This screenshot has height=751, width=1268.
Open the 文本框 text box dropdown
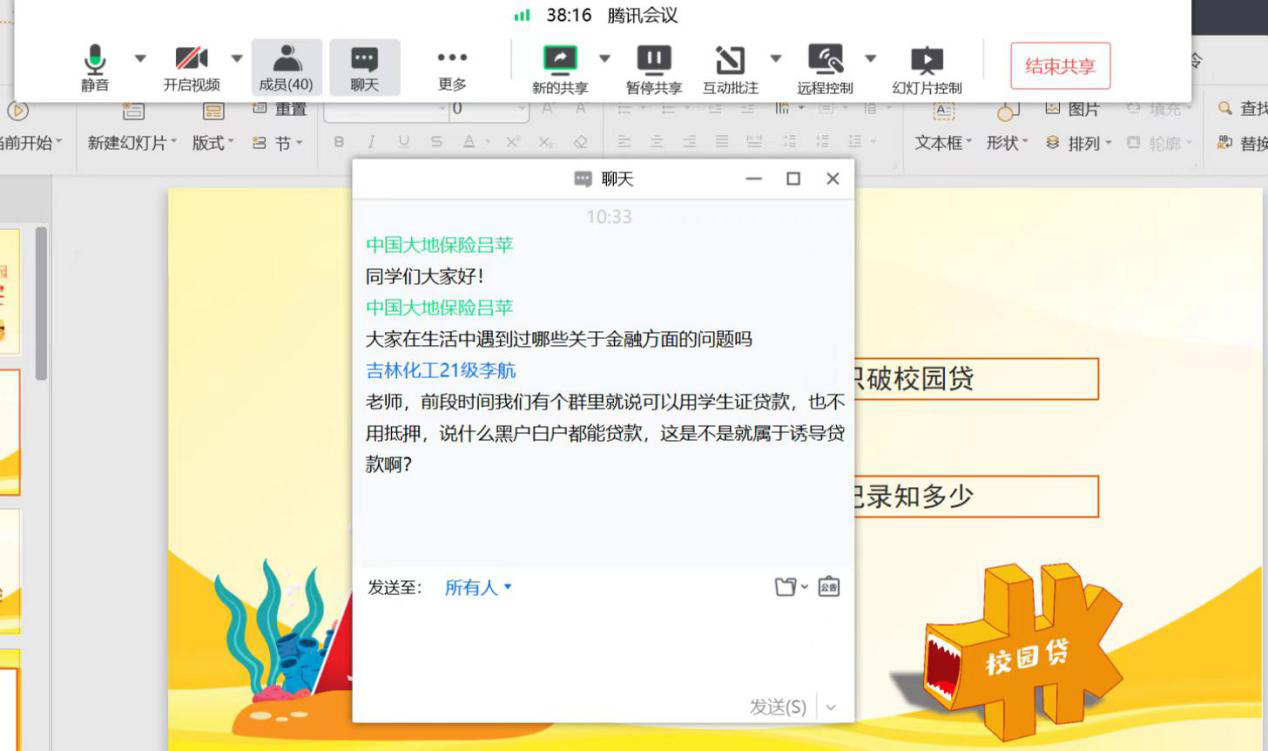[943, 143]
